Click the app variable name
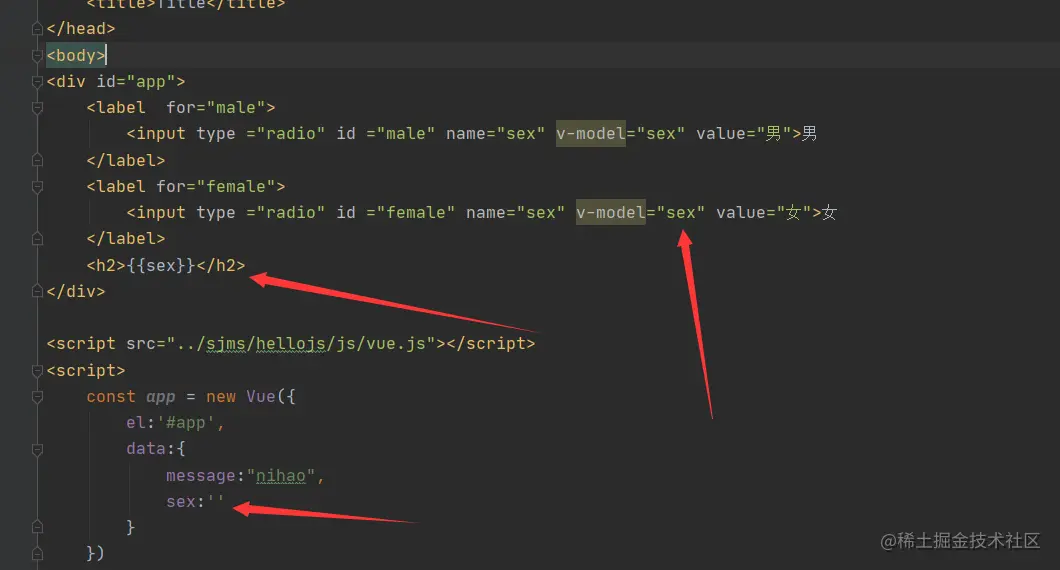1060x570 pixels. [x=161, y=398]
